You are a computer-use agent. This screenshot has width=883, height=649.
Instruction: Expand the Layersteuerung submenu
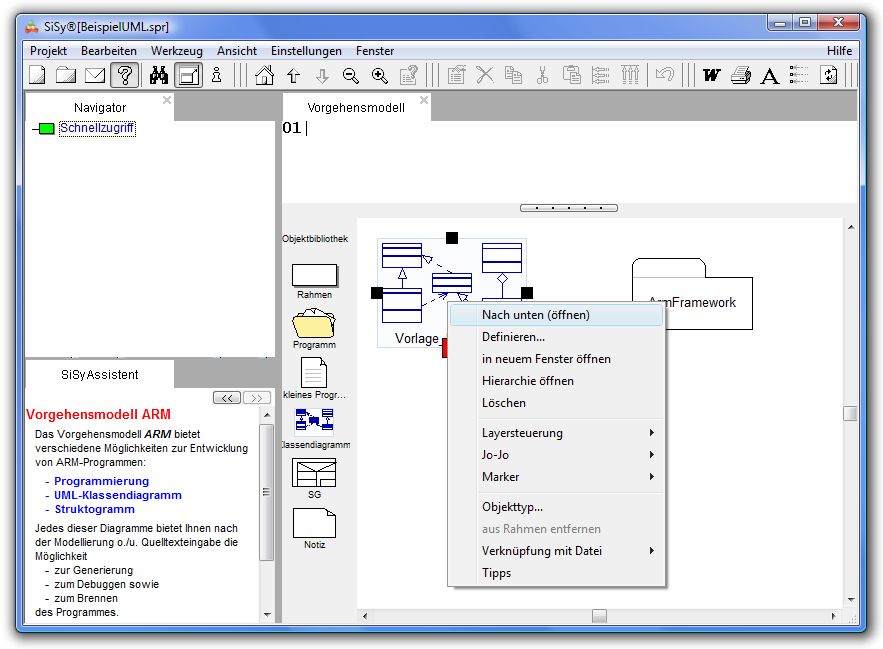556,433
